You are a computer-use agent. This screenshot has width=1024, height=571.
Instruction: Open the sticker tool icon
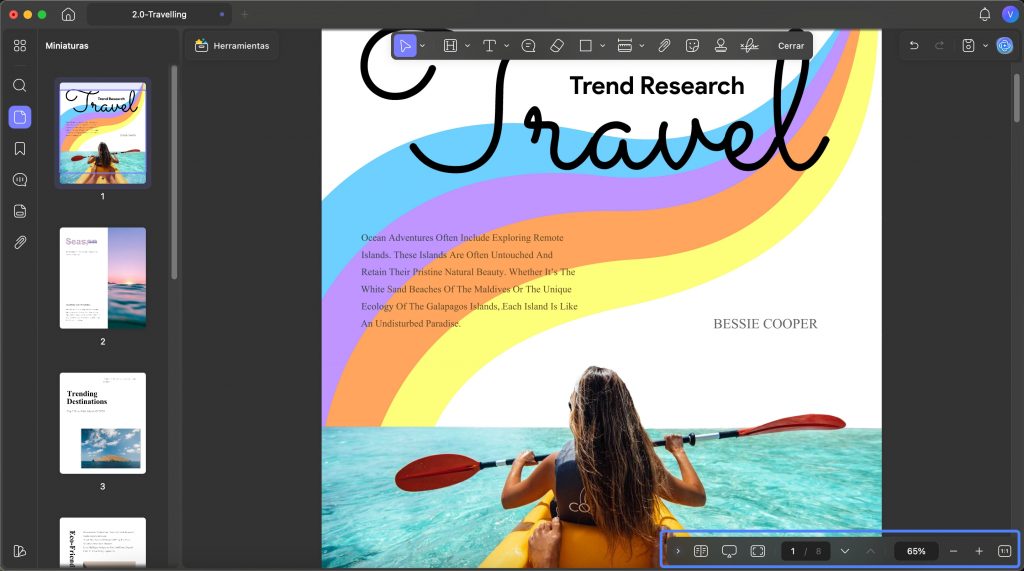coord(692,46)
